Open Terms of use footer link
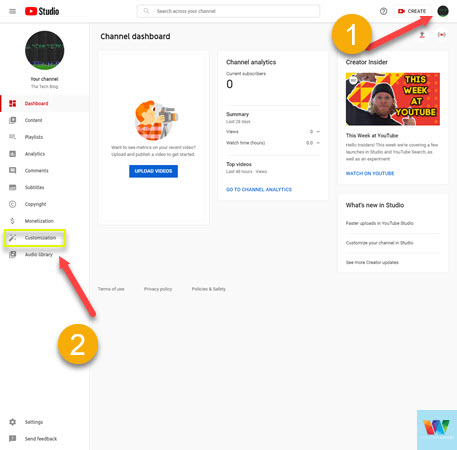The image size is (457, 450). (x=111, y=289)
